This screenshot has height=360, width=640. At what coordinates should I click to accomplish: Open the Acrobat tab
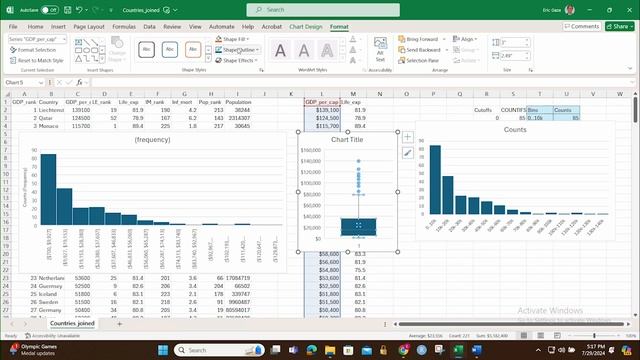(x=272, y=27)
